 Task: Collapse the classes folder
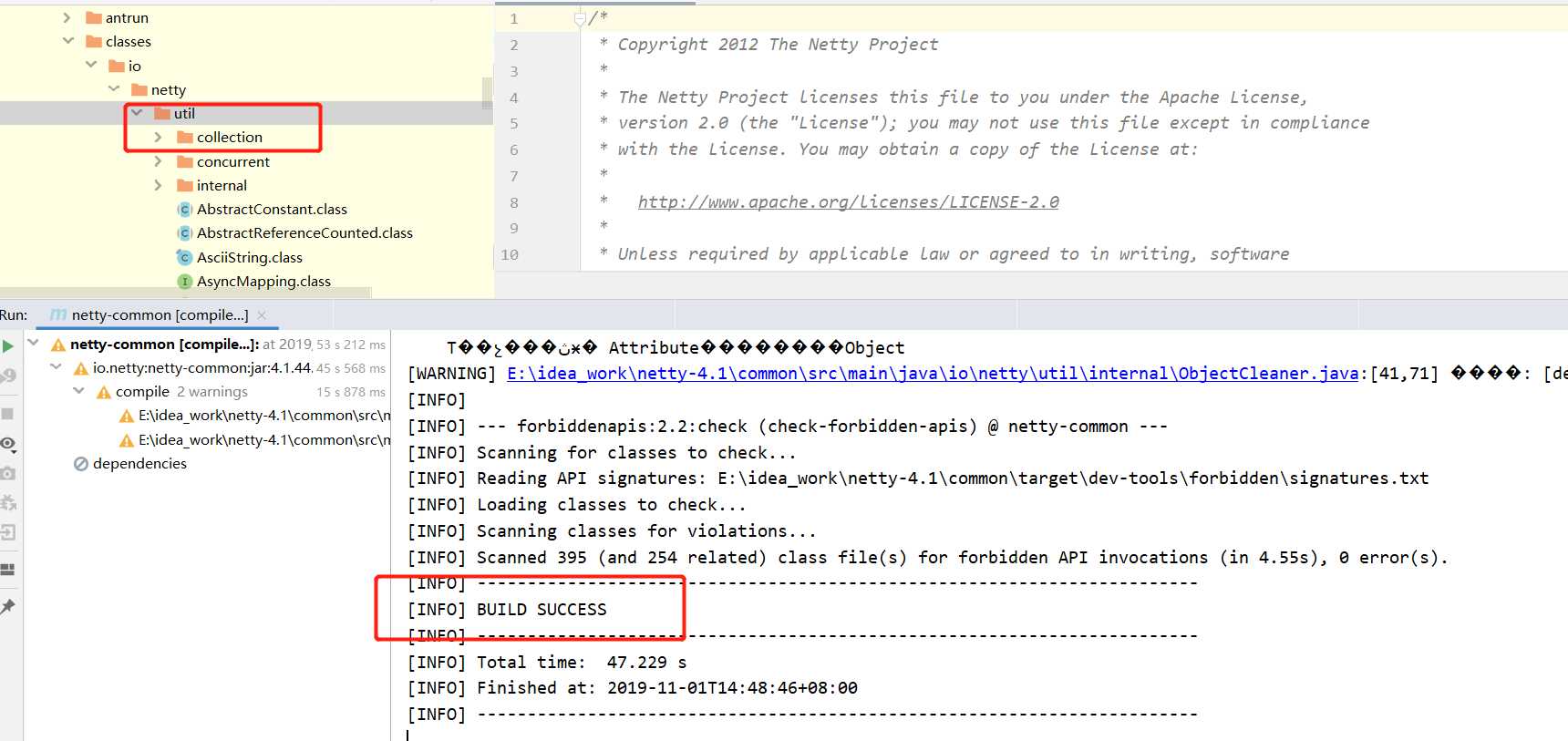[68, 41]
